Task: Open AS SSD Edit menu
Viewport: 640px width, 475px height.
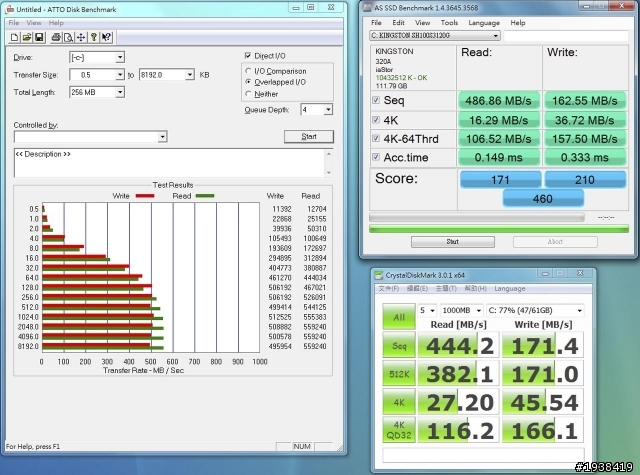Action: click(x=398, y=23)
